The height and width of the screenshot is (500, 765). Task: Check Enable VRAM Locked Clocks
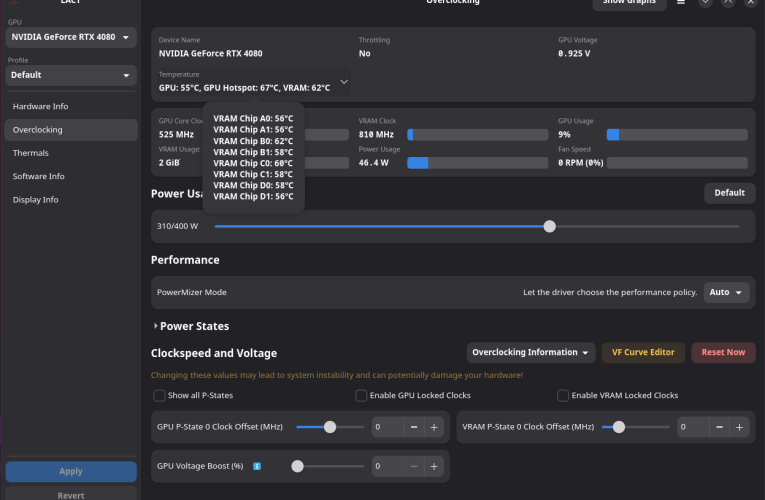click(x=563, y=396)
